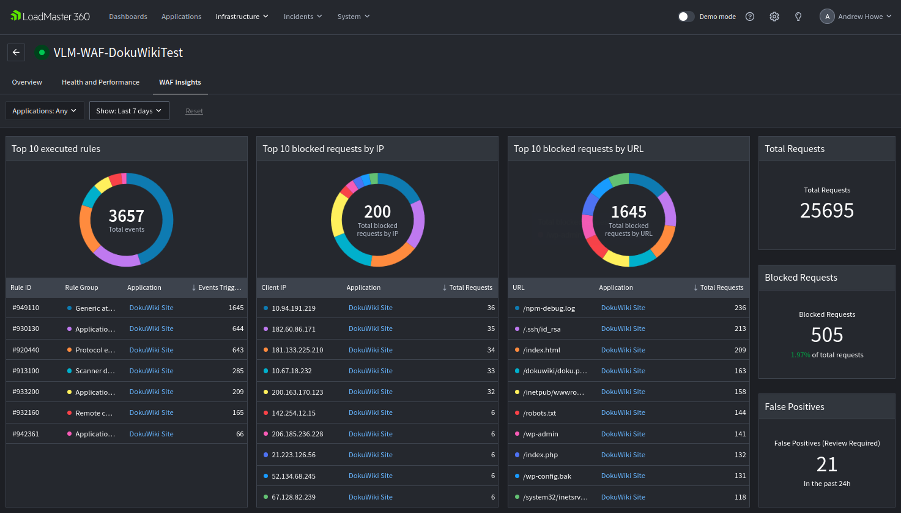Open the Show: Last 7 days dropdown
Screen dimensions: 902x514
128,111
